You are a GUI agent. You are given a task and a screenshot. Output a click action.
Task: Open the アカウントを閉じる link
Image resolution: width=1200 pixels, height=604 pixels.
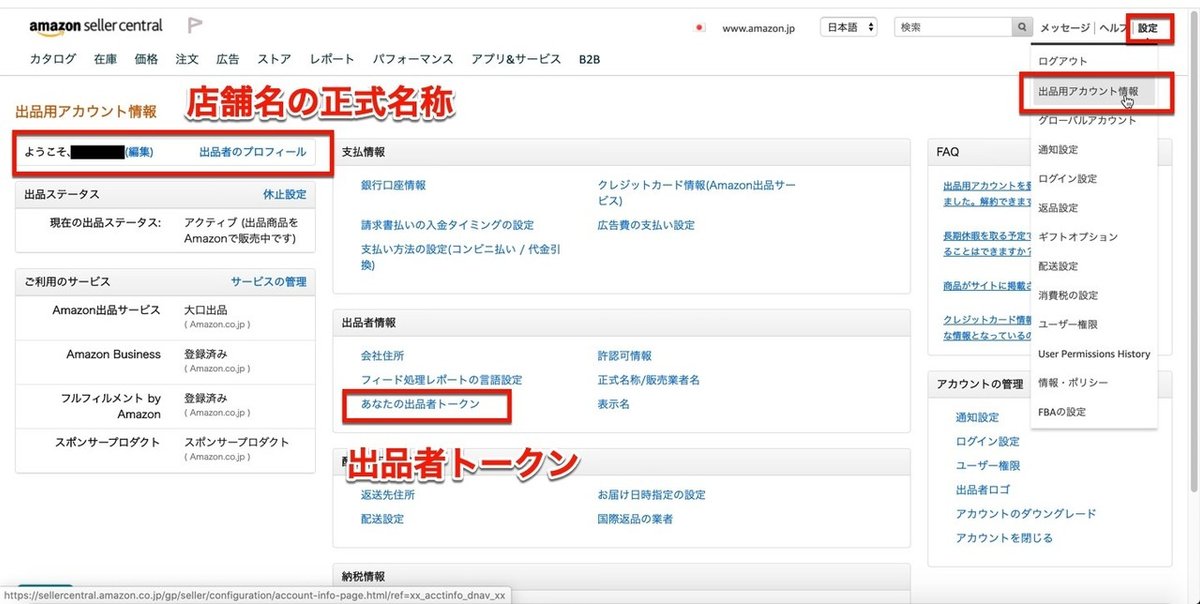click(1004, 537)
